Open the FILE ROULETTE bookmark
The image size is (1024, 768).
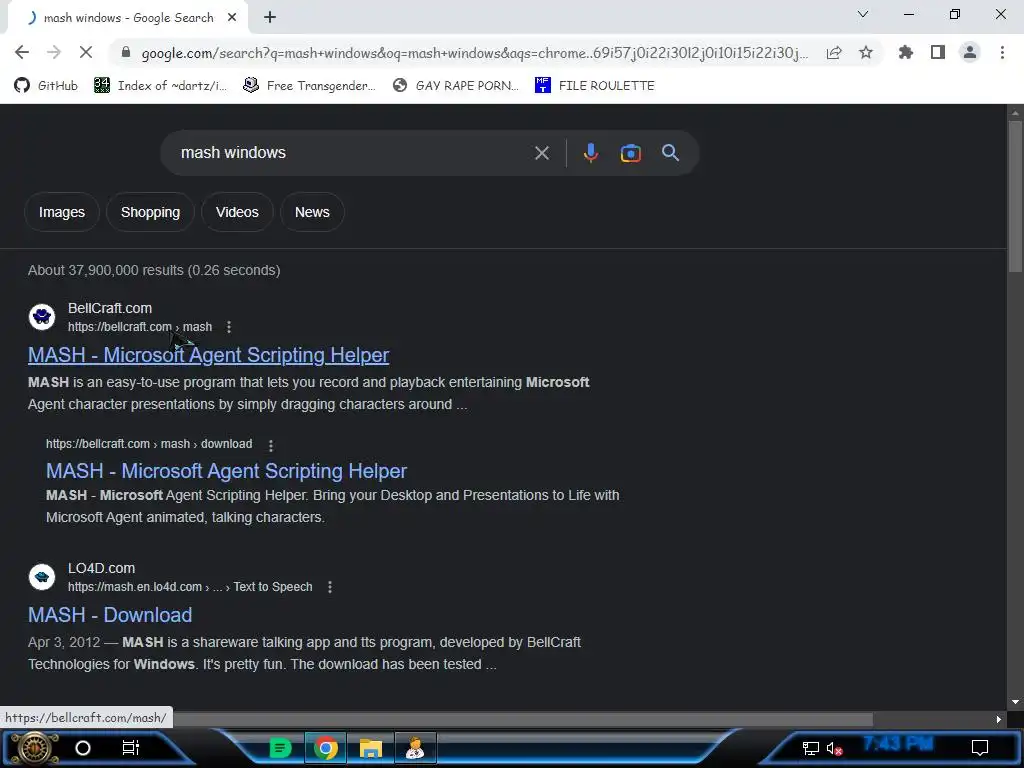point(594,86)
